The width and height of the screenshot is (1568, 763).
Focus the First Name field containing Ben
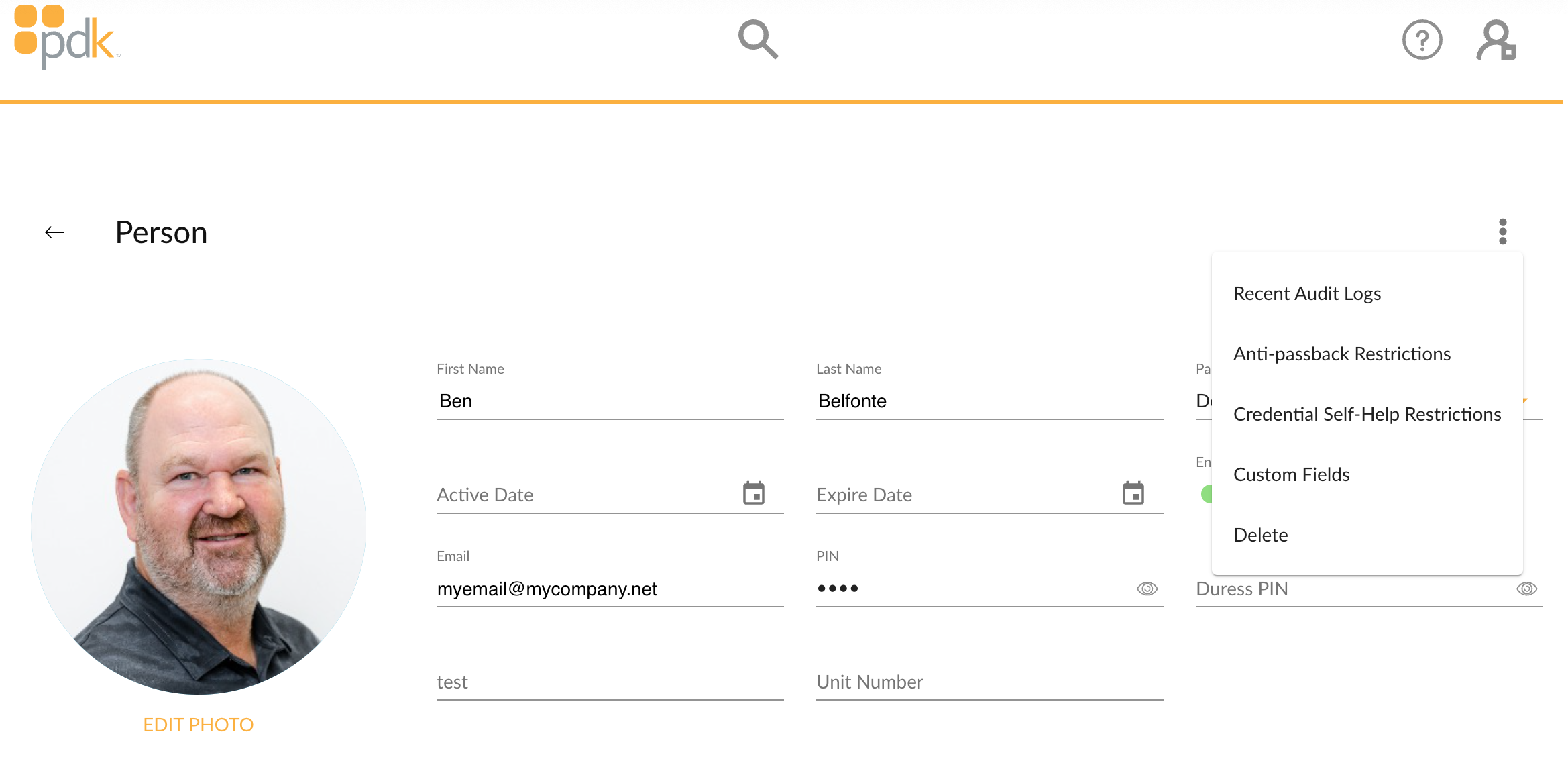tap(610, 401)
